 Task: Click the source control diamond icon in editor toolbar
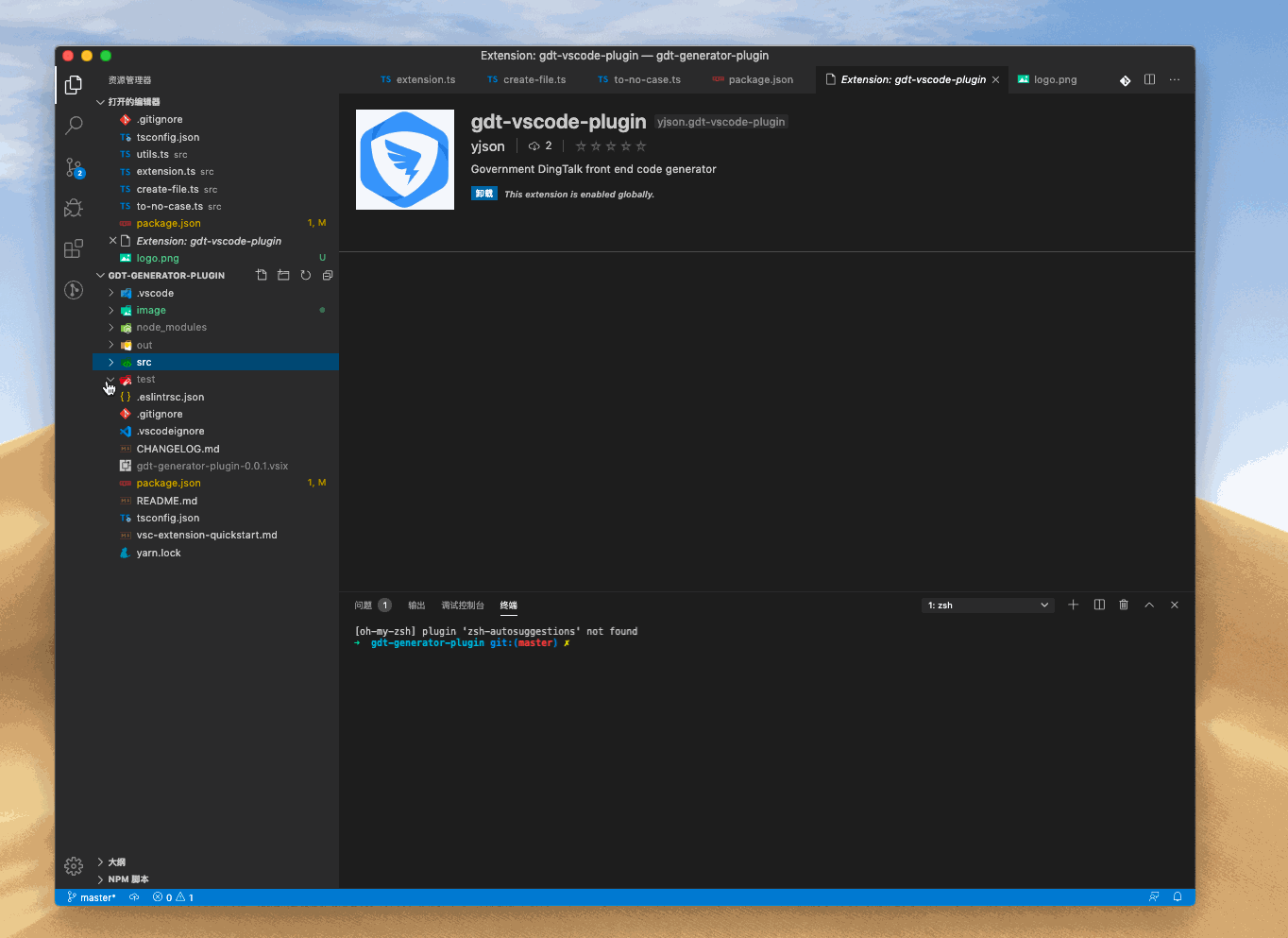point(1126,80)
